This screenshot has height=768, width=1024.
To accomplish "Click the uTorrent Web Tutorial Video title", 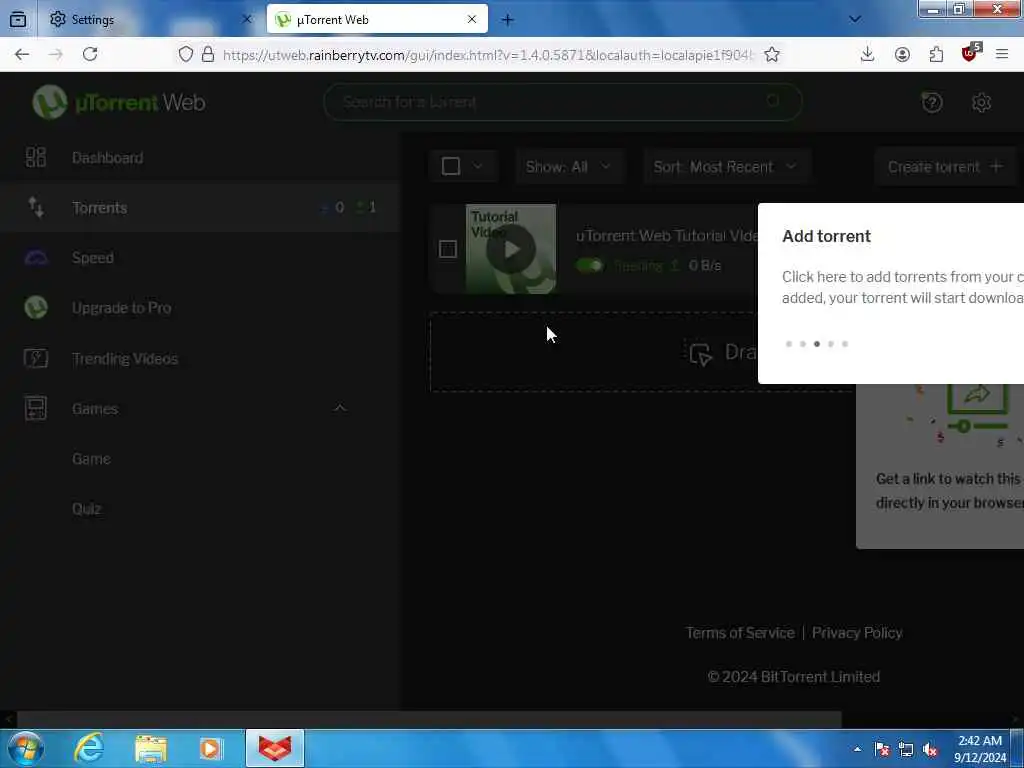I will [x=666, y=236].
